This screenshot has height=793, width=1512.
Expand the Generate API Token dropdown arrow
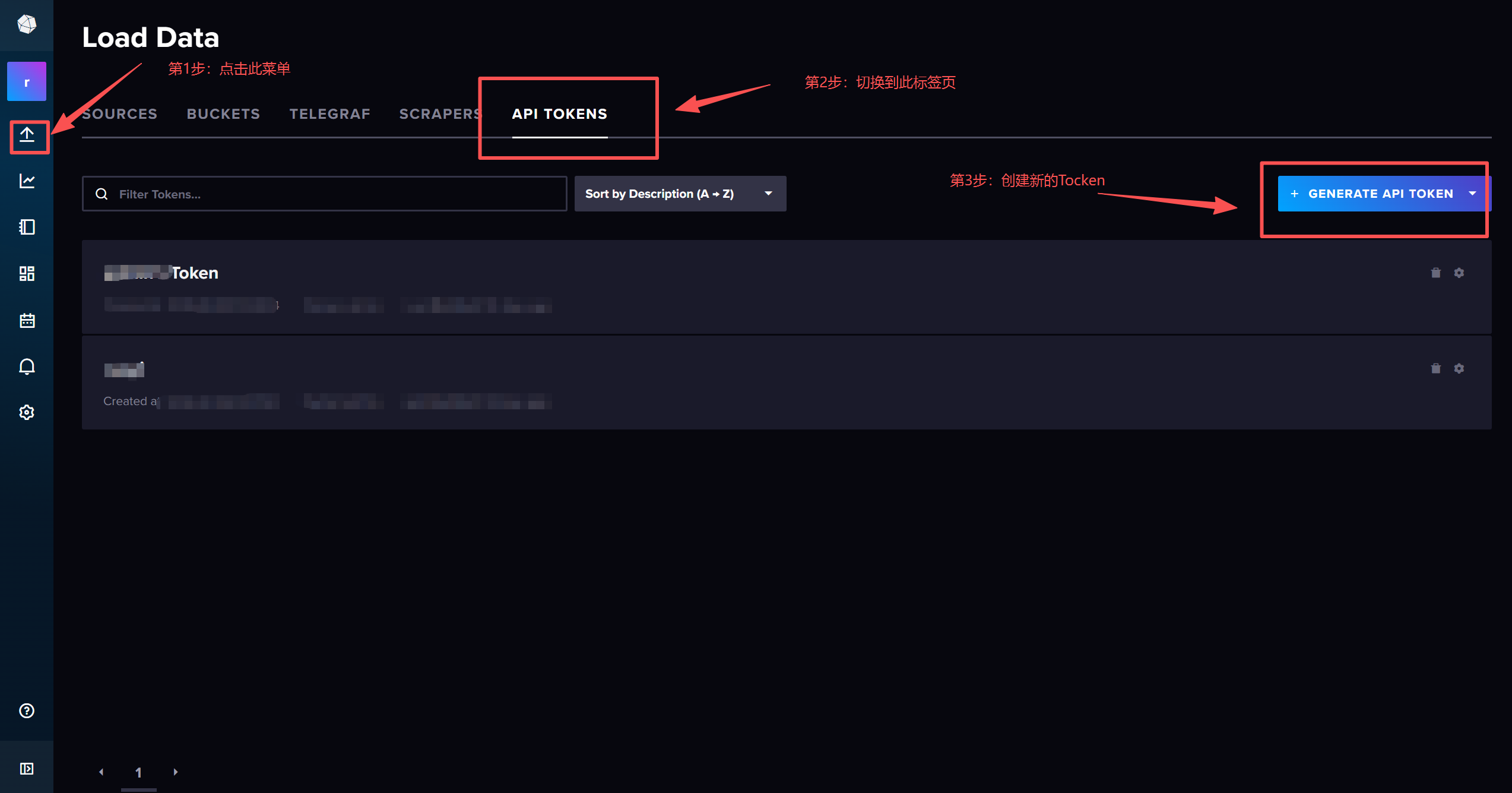pos(1472,194)
